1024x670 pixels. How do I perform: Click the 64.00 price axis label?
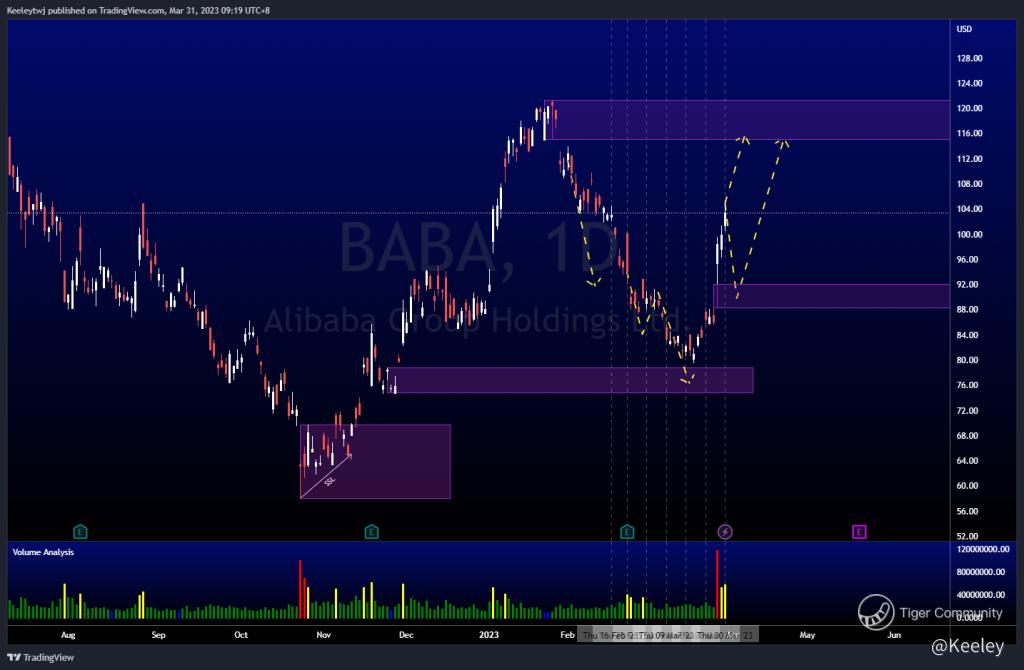click(x=967, y=461)
